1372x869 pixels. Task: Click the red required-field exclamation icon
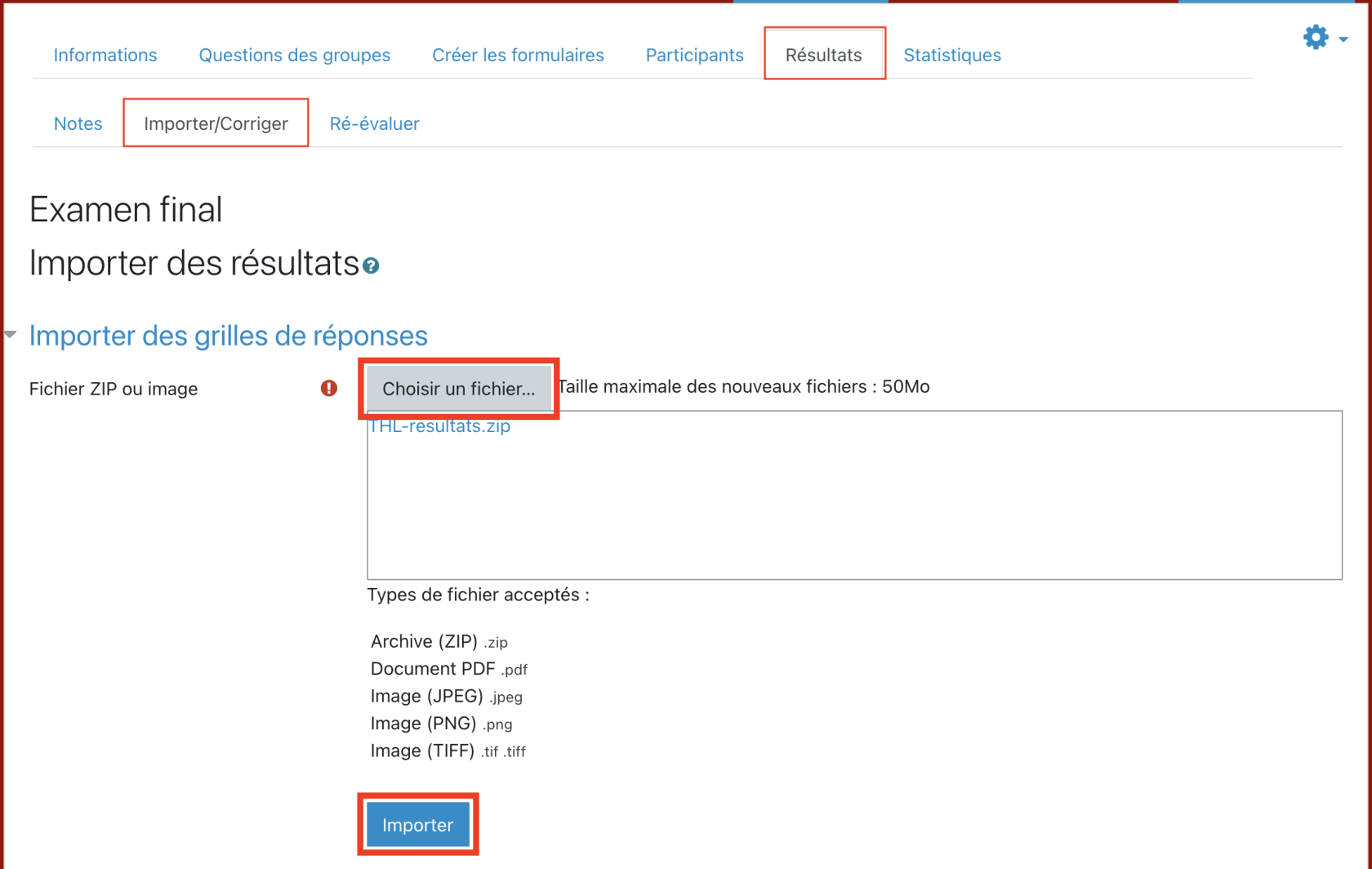pyautogui.click(x=329, y=388)
